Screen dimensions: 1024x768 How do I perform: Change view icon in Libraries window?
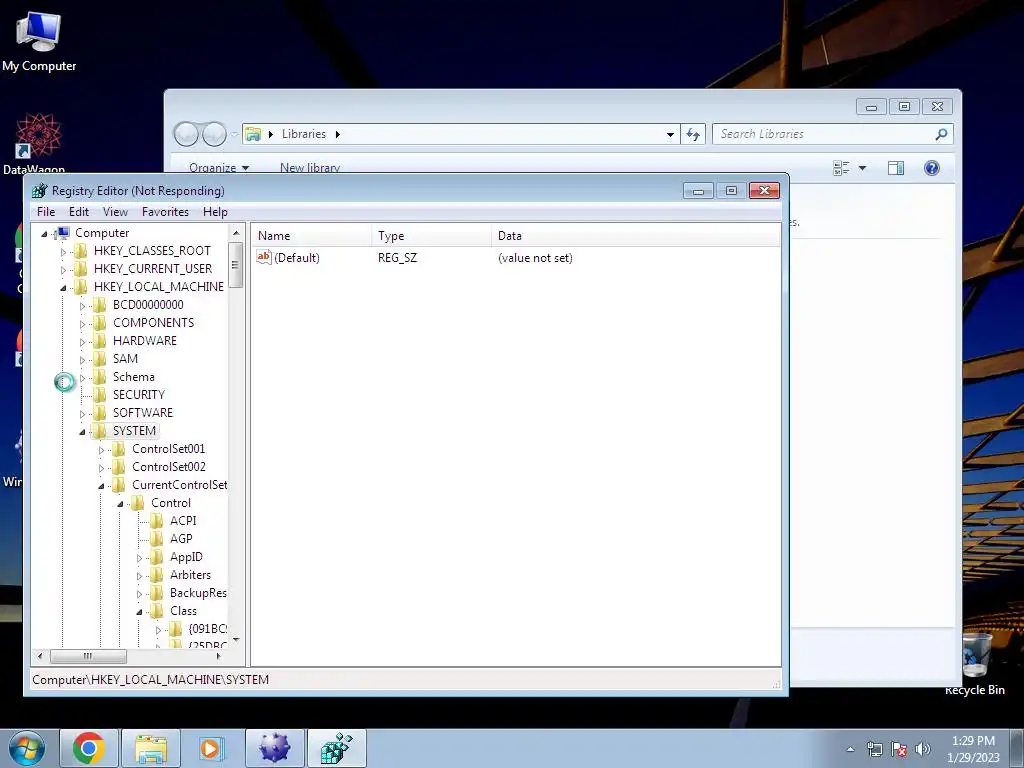click(x=842, y=168)
